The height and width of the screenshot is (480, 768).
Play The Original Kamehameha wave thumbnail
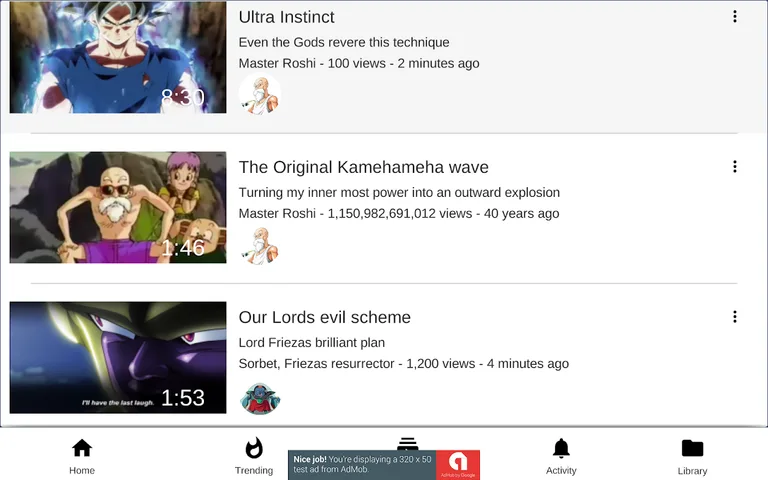pyautogui.click(x=118, y=207)
